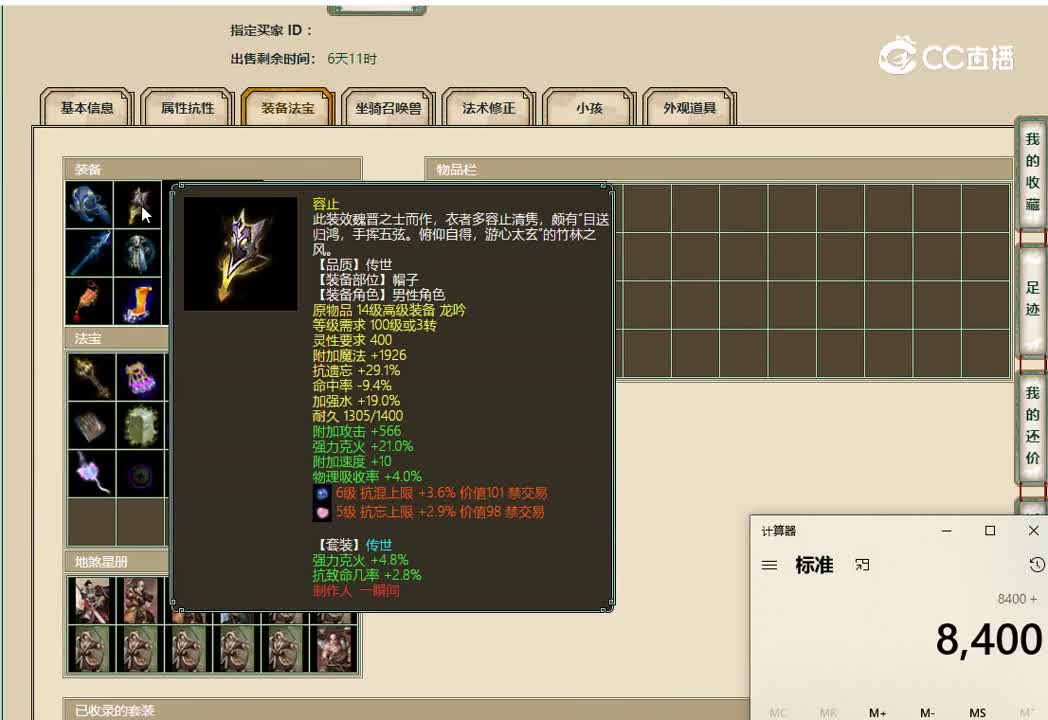
Task: Switch to the 坐骑召唤兽 tab
Action: click(x=388, y=108)
